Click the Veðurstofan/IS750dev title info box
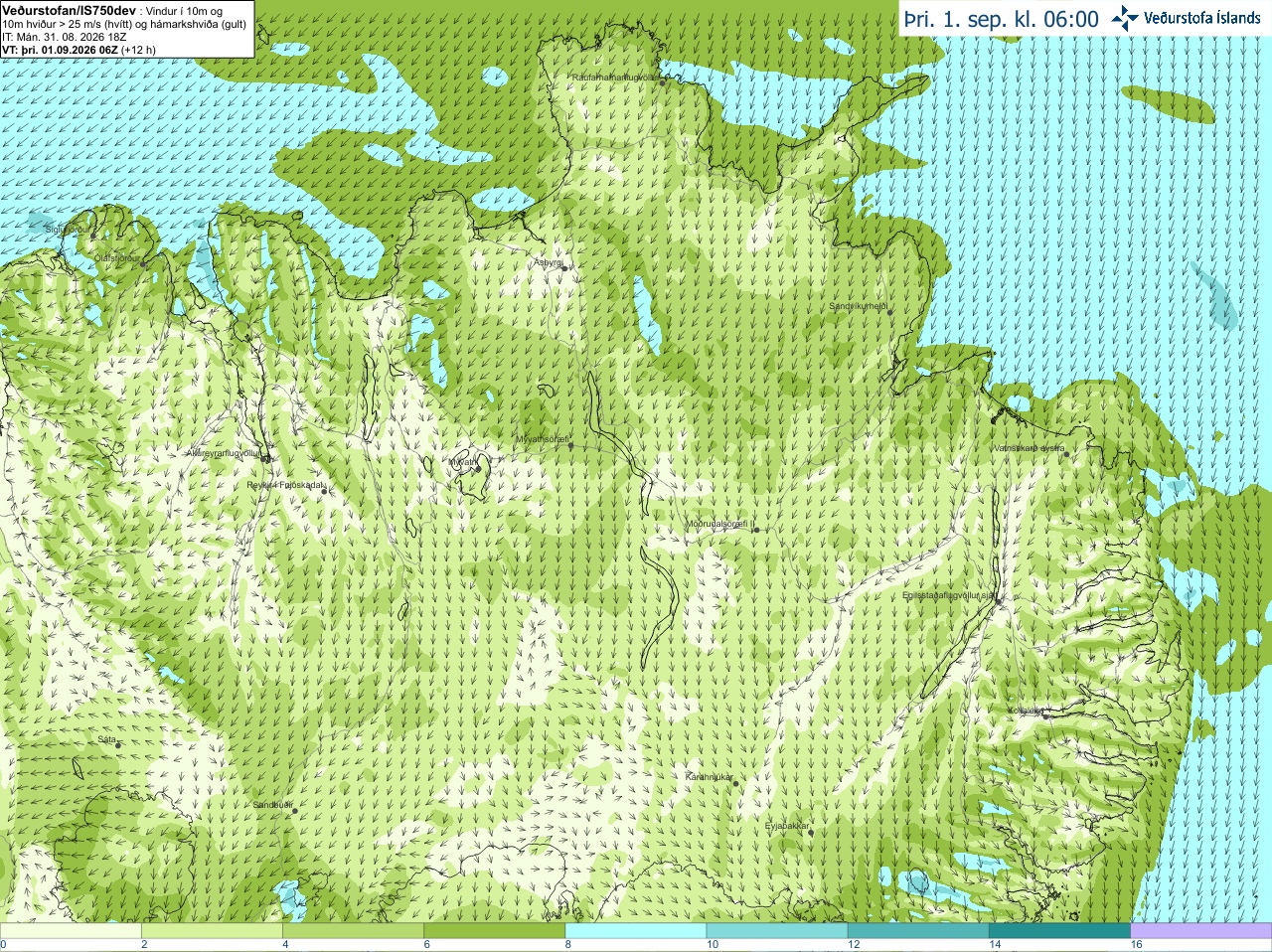 click(127, 29)
